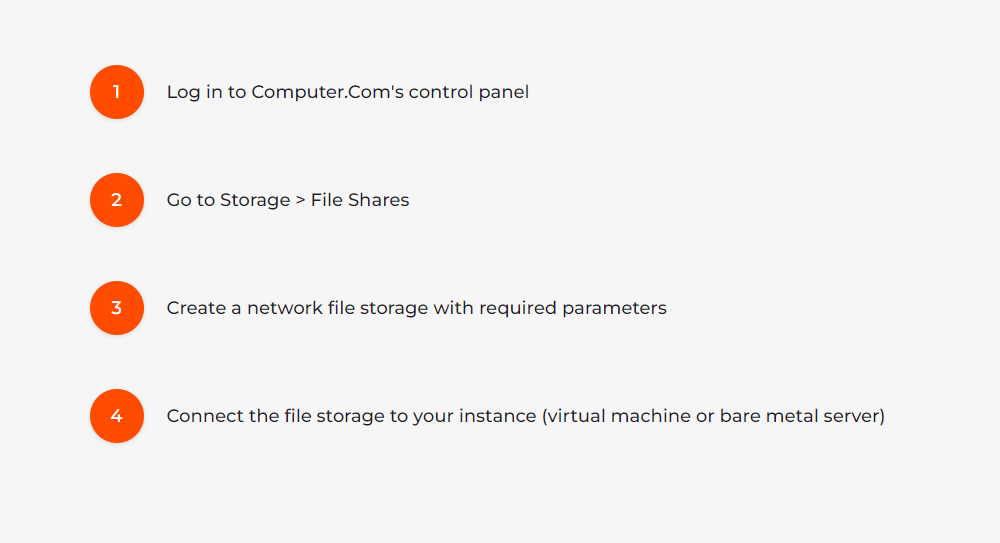Click the 'Create a network file storage' step text
Image resolution: width=1000 pixels, height=543 pixels.
416,308
